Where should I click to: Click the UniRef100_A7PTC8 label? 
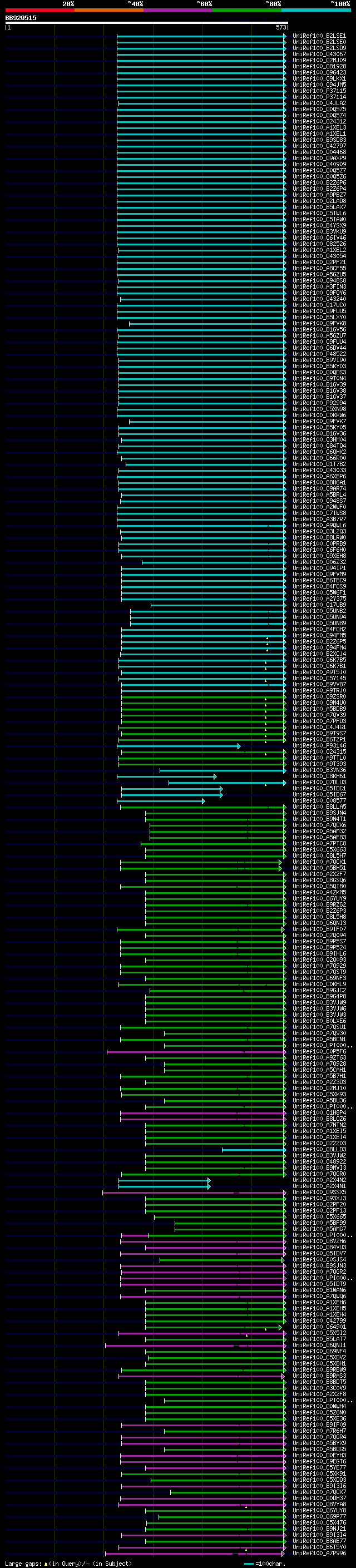(x=319, y=843)
